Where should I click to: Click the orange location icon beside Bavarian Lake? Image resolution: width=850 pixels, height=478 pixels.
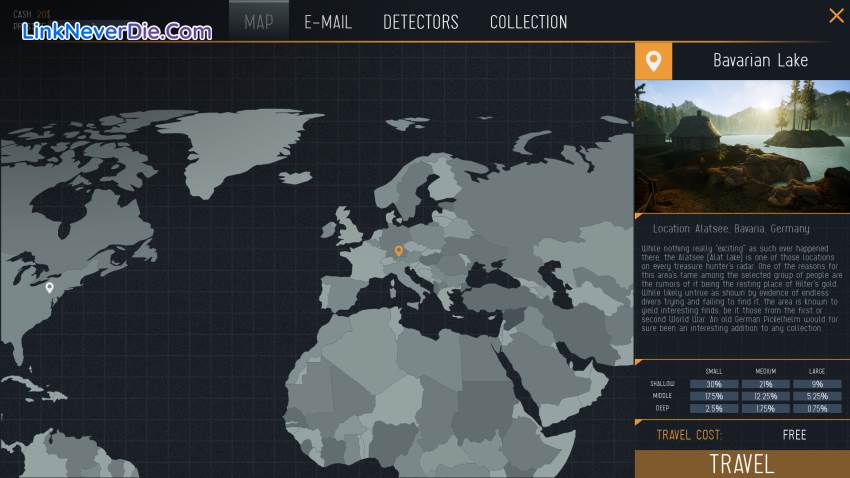654,61
